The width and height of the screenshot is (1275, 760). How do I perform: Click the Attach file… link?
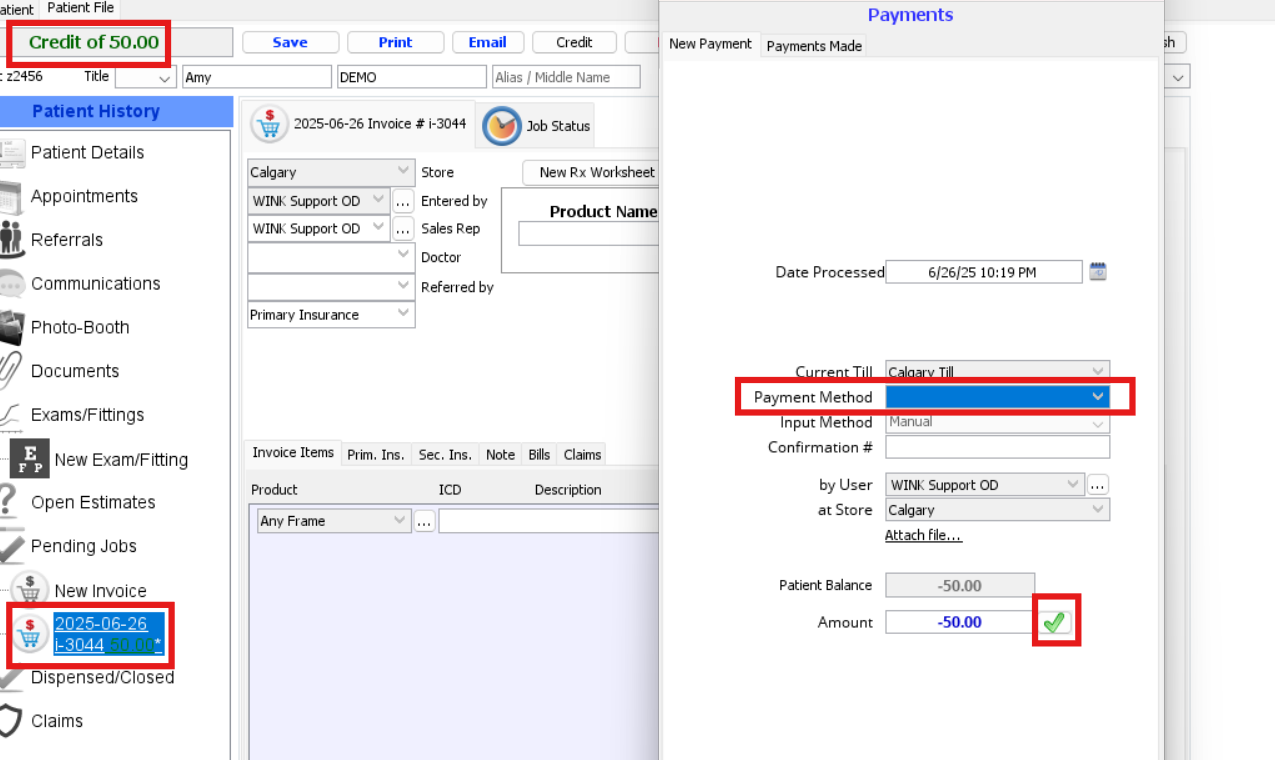[923, 536]
